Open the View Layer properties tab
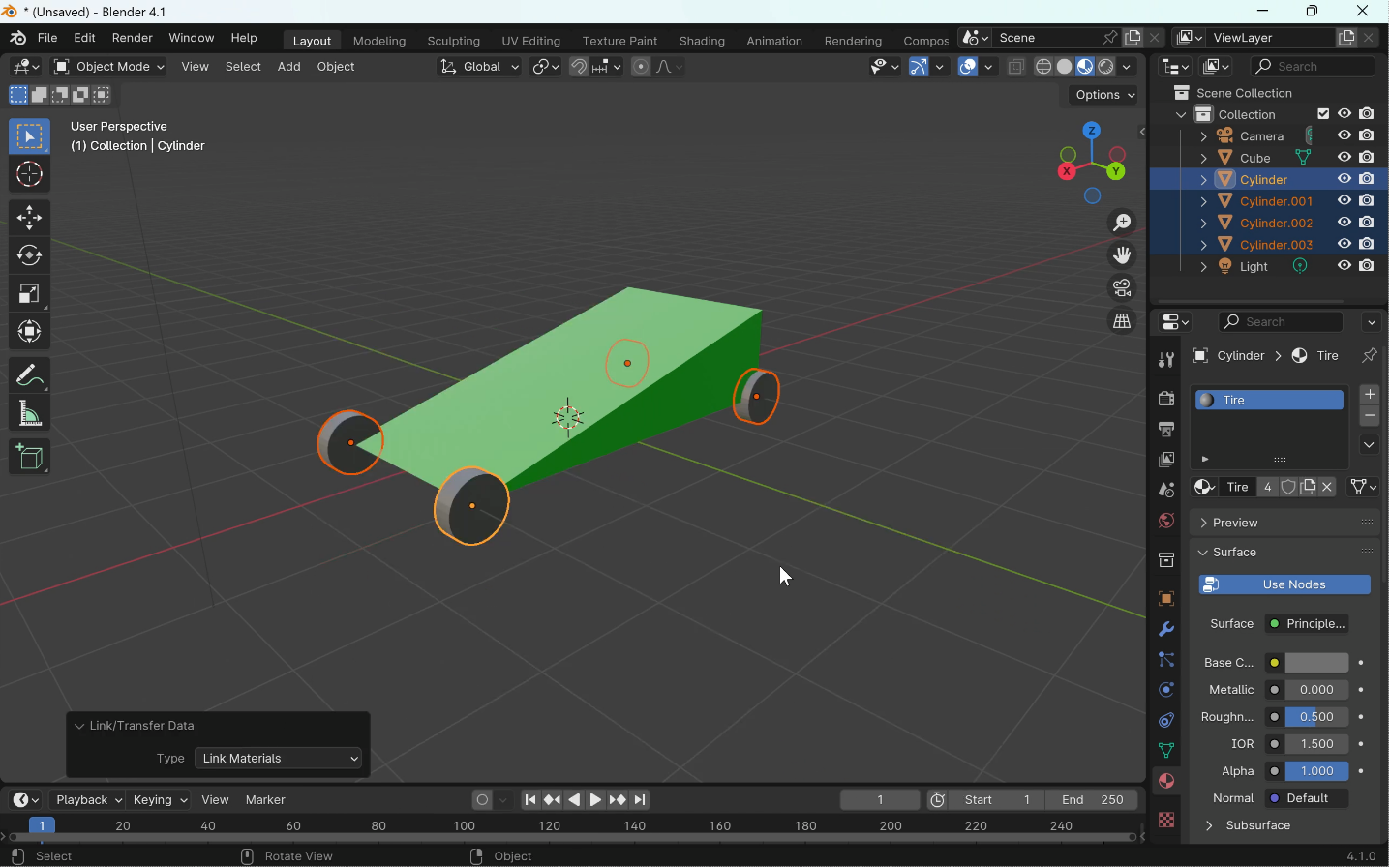 (x=1167, y=461)
